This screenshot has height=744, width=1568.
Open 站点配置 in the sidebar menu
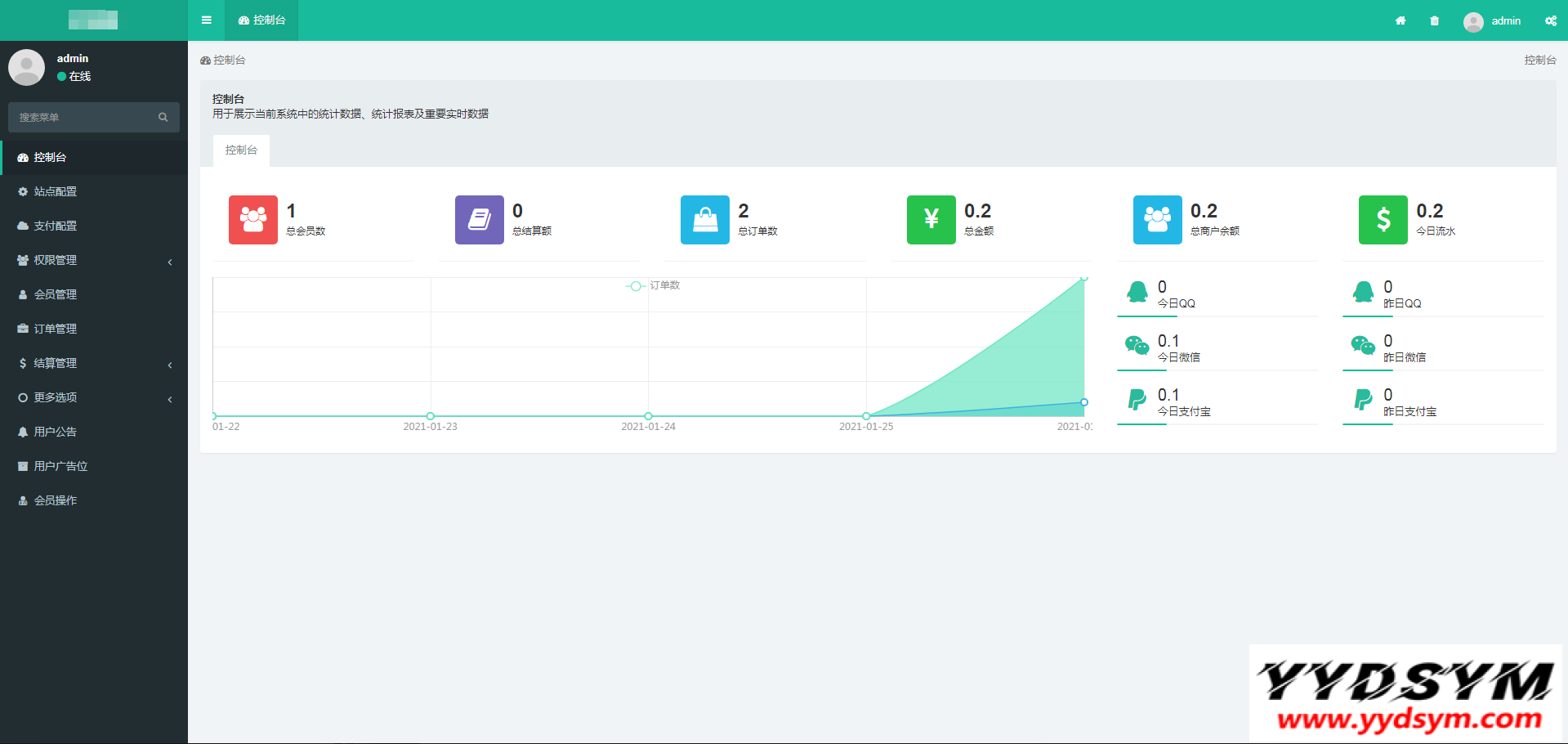coord(56,191)
